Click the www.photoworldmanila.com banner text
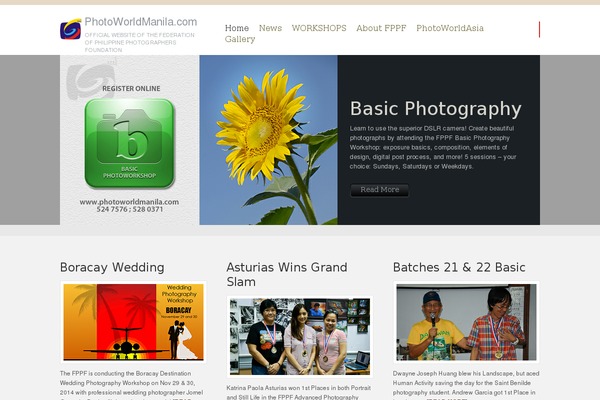The image size is (600, 400). coord(129,202)
